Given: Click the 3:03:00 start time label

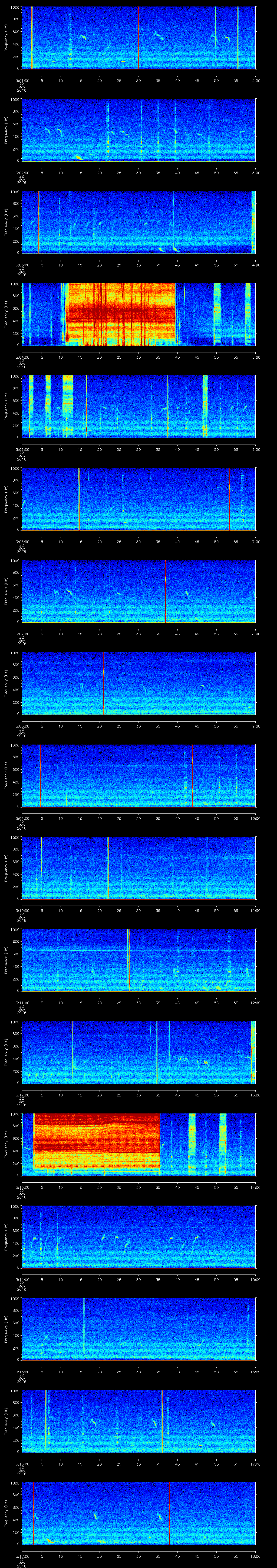Looking at the screenshot, I should 22,265.
